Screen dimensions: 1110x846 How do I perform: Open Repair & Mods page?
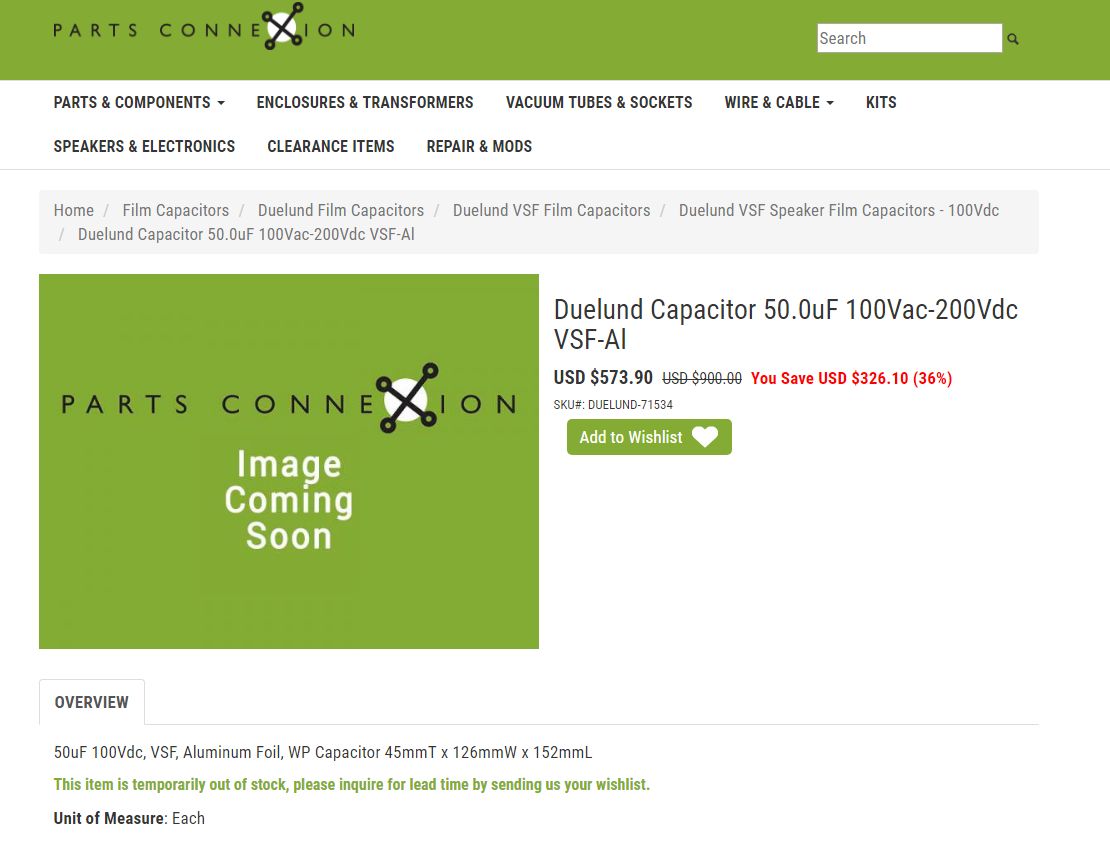(x=479, y=147)
